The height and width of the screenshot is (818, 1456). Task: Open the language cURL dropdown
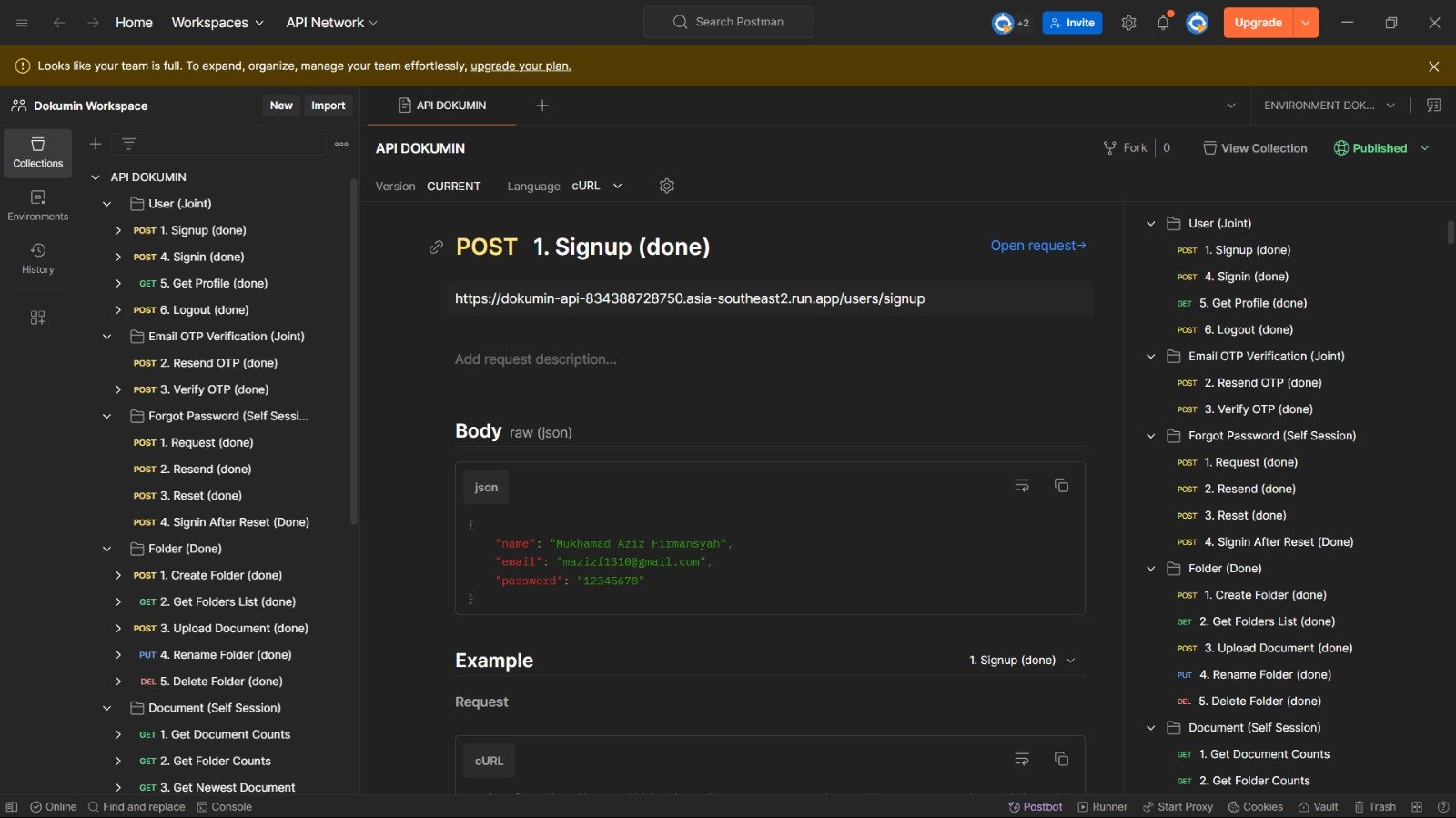(597, 186)
